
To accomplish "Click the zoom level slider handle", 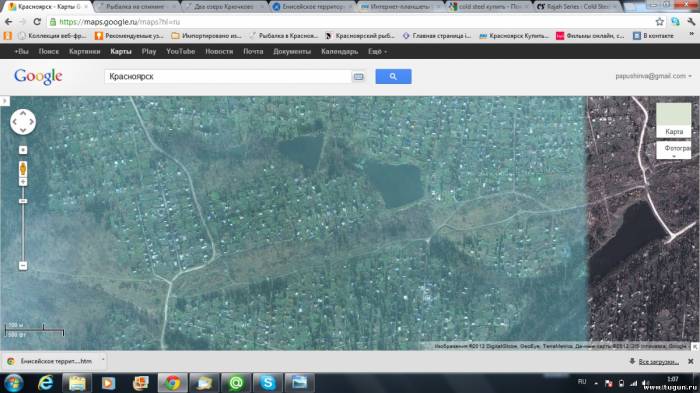I will (x=23, y=201).
